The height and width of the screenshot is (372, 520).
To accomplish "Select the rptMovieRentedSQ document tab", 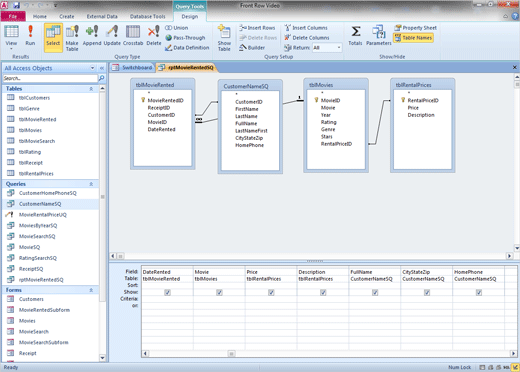I will point(187,68).
